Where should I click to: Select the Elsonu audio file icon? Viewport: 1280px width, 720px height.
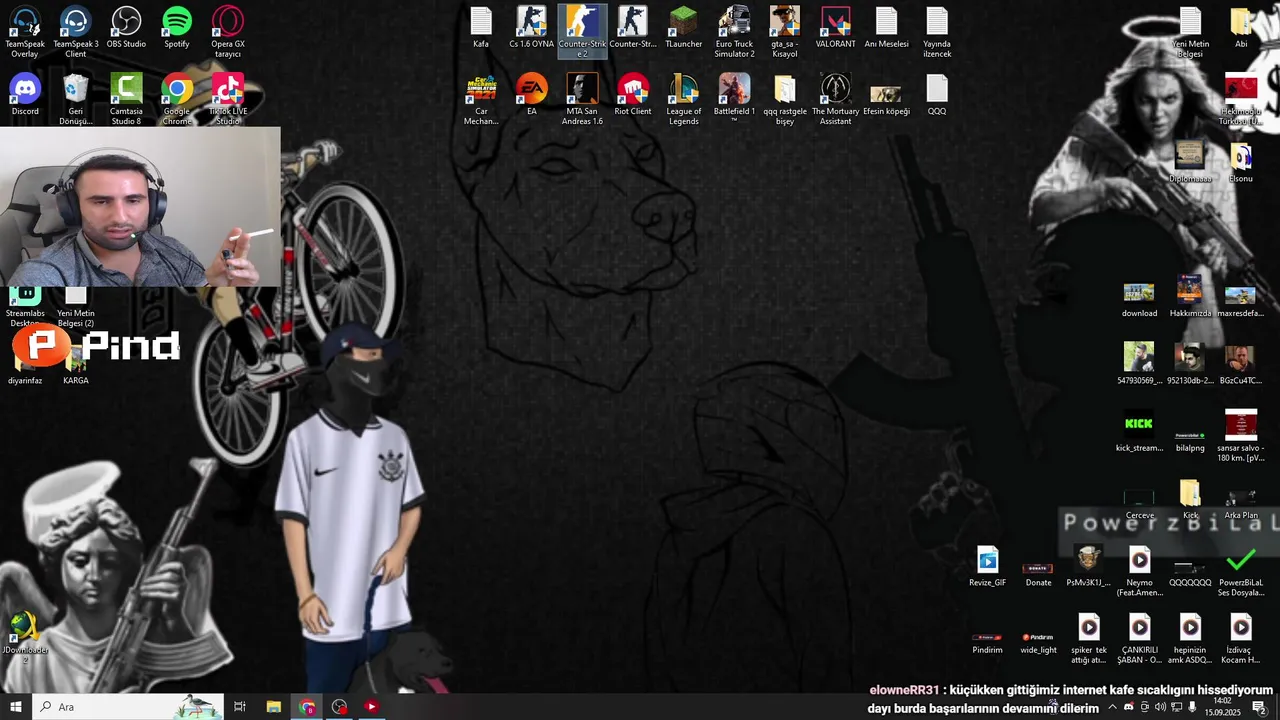(1241, 162)
